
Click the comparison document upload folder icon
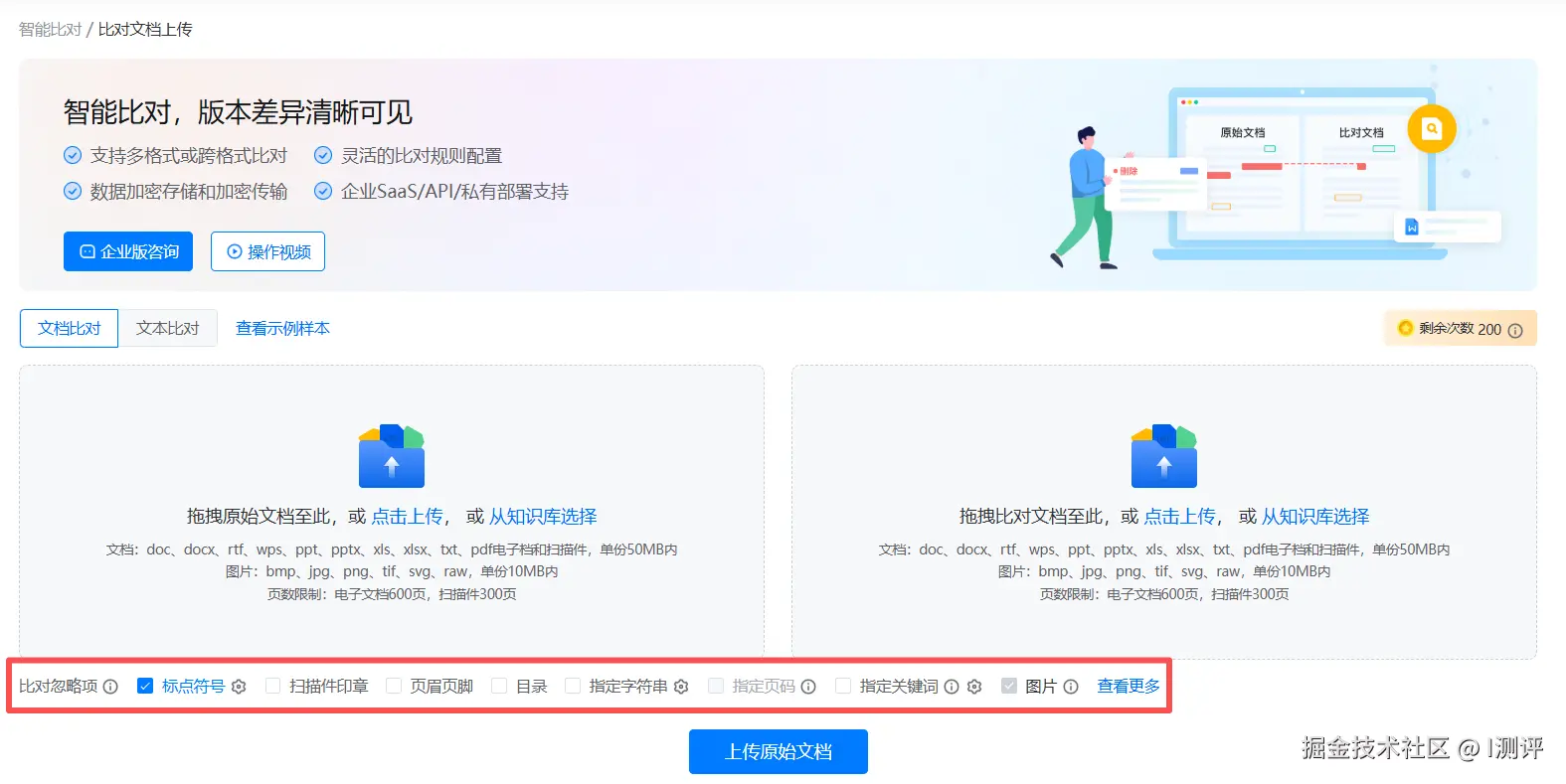click(1164, 455)
